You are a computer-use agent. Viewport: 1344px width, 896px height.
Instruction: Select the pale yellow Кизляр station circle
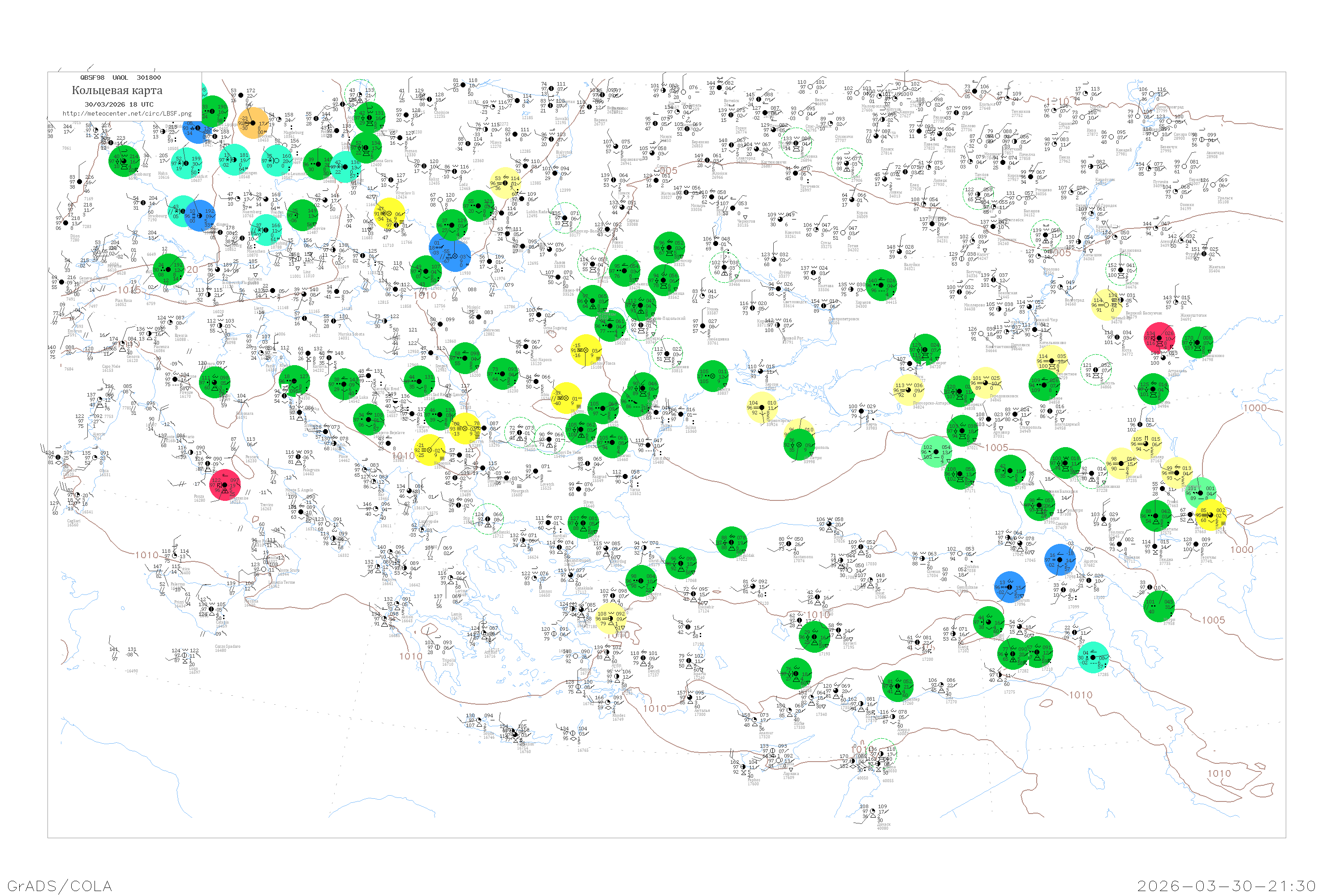click(x=1146, y=444)
